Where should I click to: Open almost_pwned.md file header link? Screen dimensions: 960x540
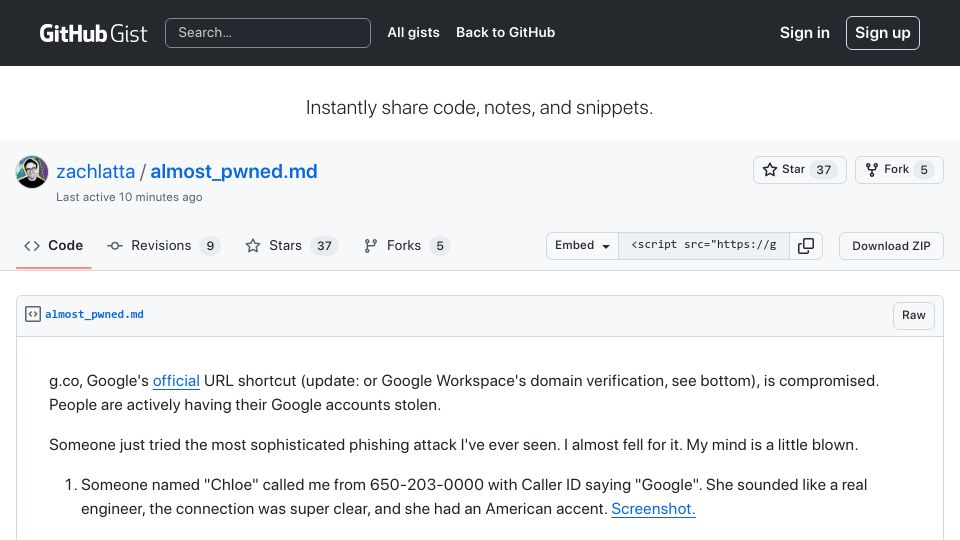pyautogui.click(x=94, y=314)
